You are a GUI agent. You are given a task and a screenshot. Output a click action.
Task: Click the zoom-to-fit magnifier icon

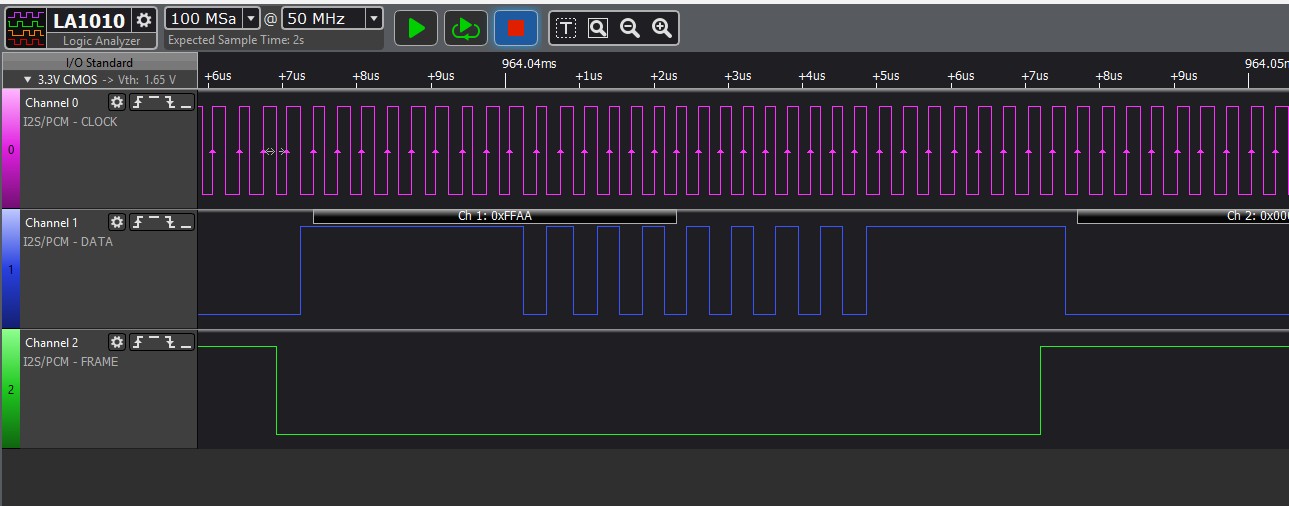point(598,28)
